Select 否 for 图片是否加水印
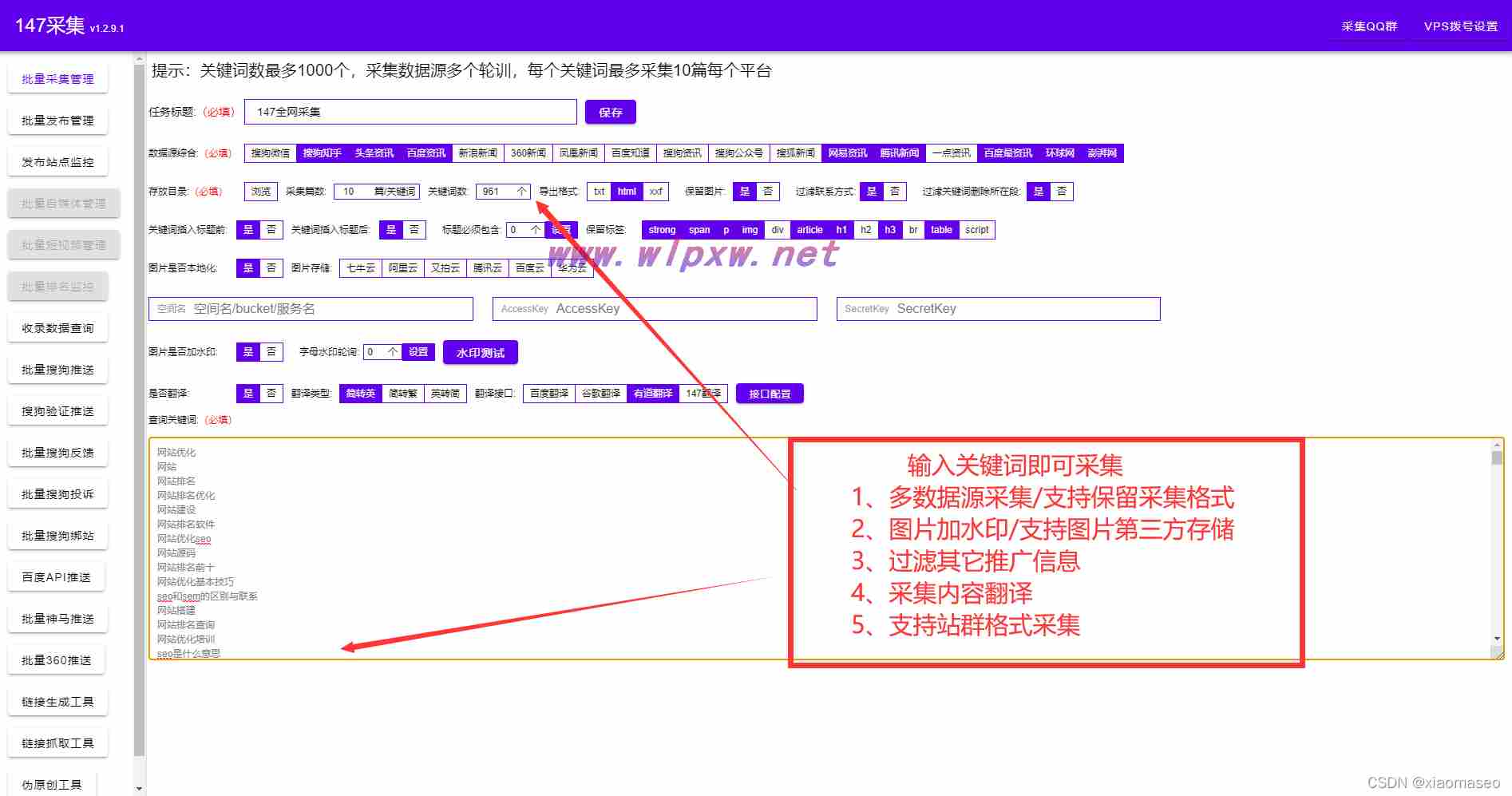1512x796 pixels. pos(271,352)
